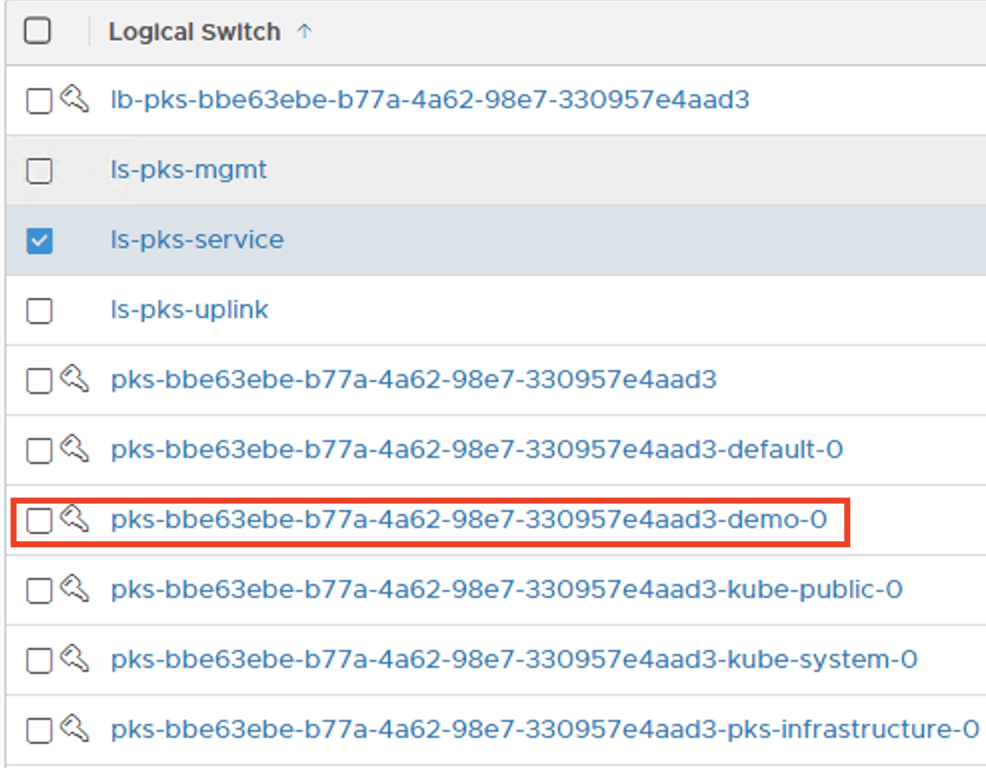Check the ls-pks-mgmt row checkbox
This screenshot has width=986, height=768.
tap(39, 171)
